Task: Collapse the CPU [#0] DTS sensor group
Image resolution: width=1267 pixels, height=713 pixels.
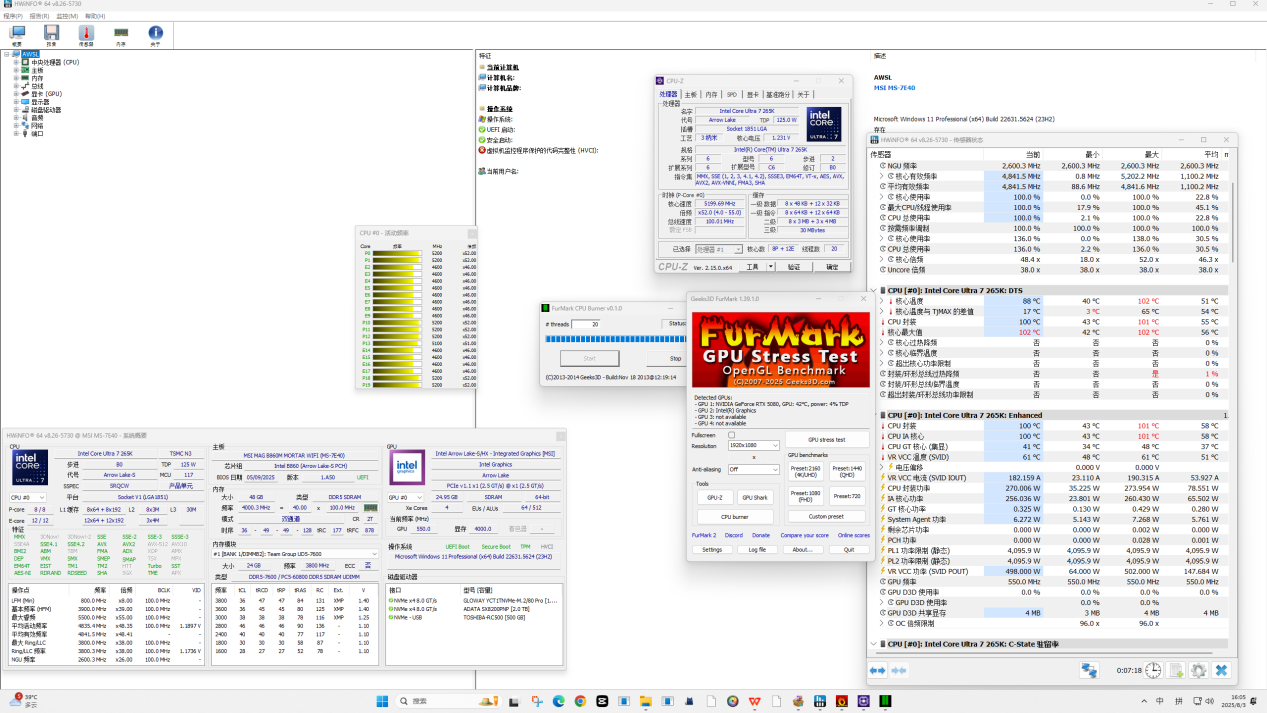Action: tap(873, 290)
